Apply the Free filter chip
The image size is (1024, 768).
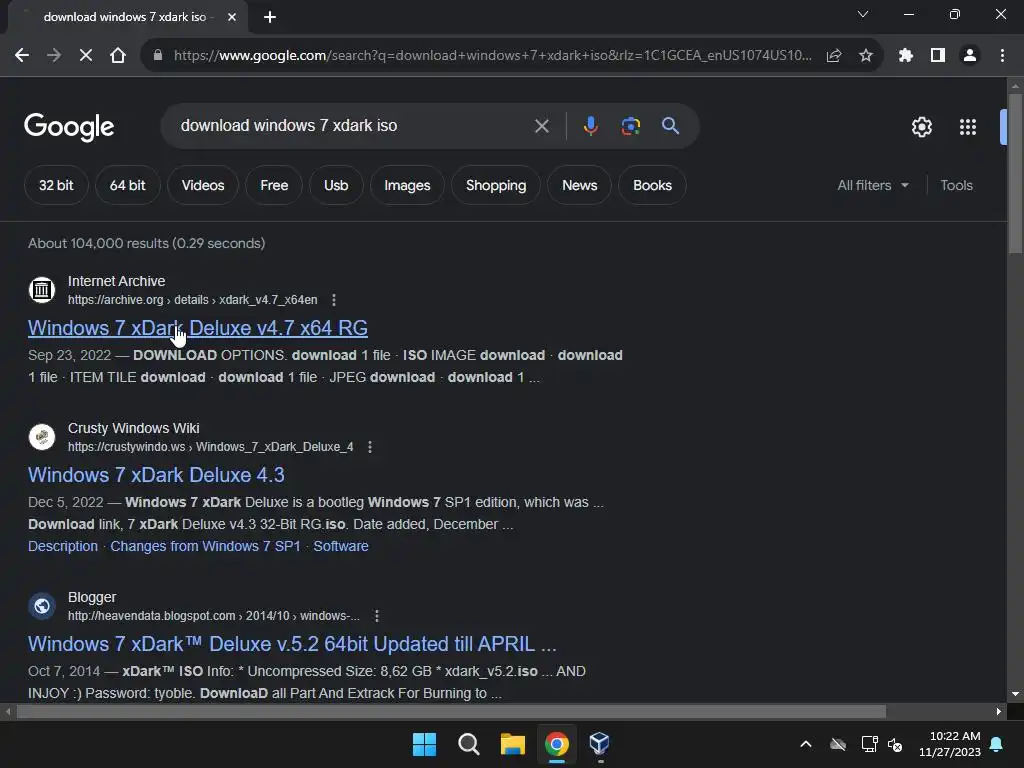[274, 185]
